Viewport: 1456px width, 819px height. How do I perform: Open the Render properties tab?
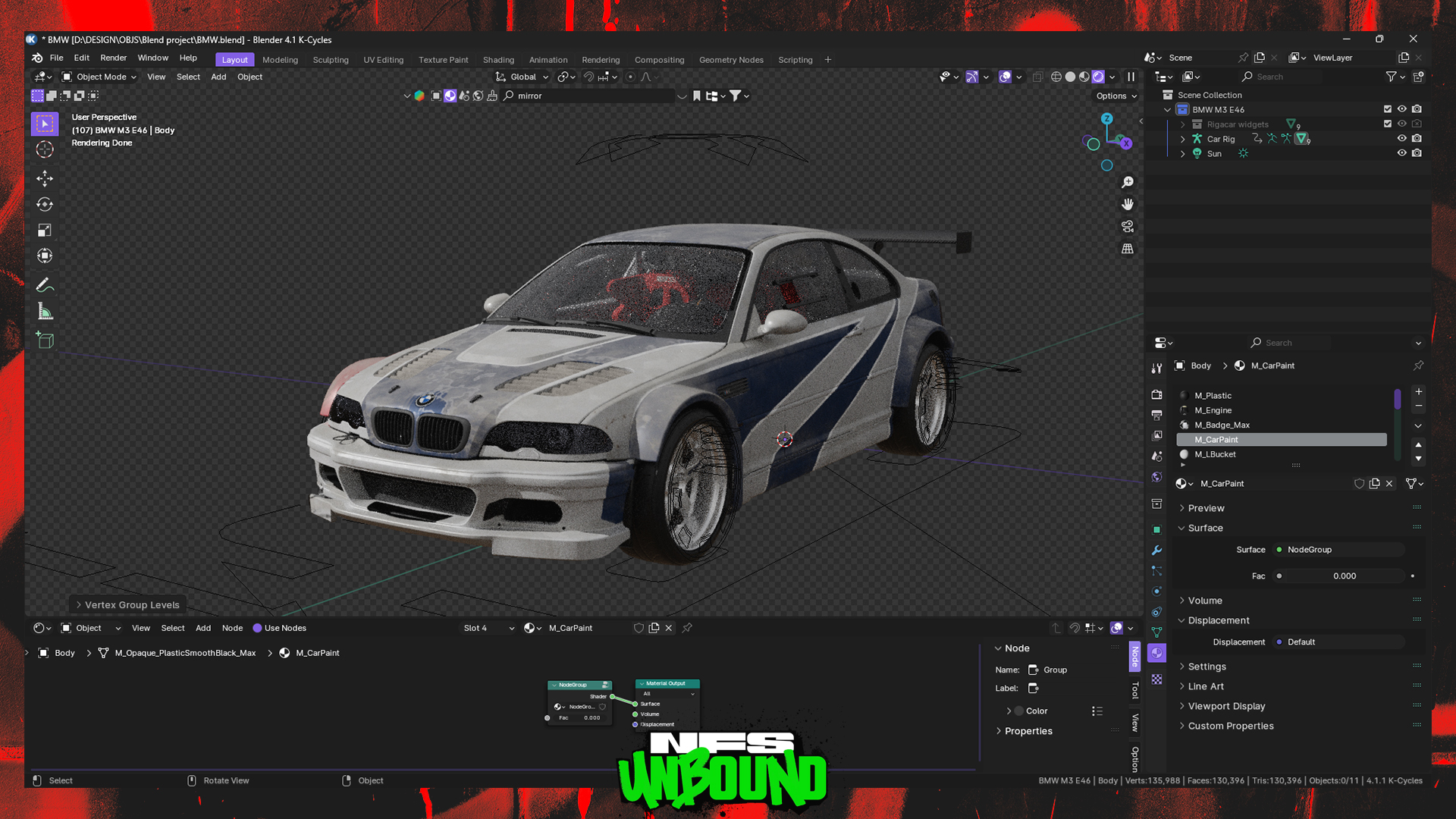coord(1156,394)
